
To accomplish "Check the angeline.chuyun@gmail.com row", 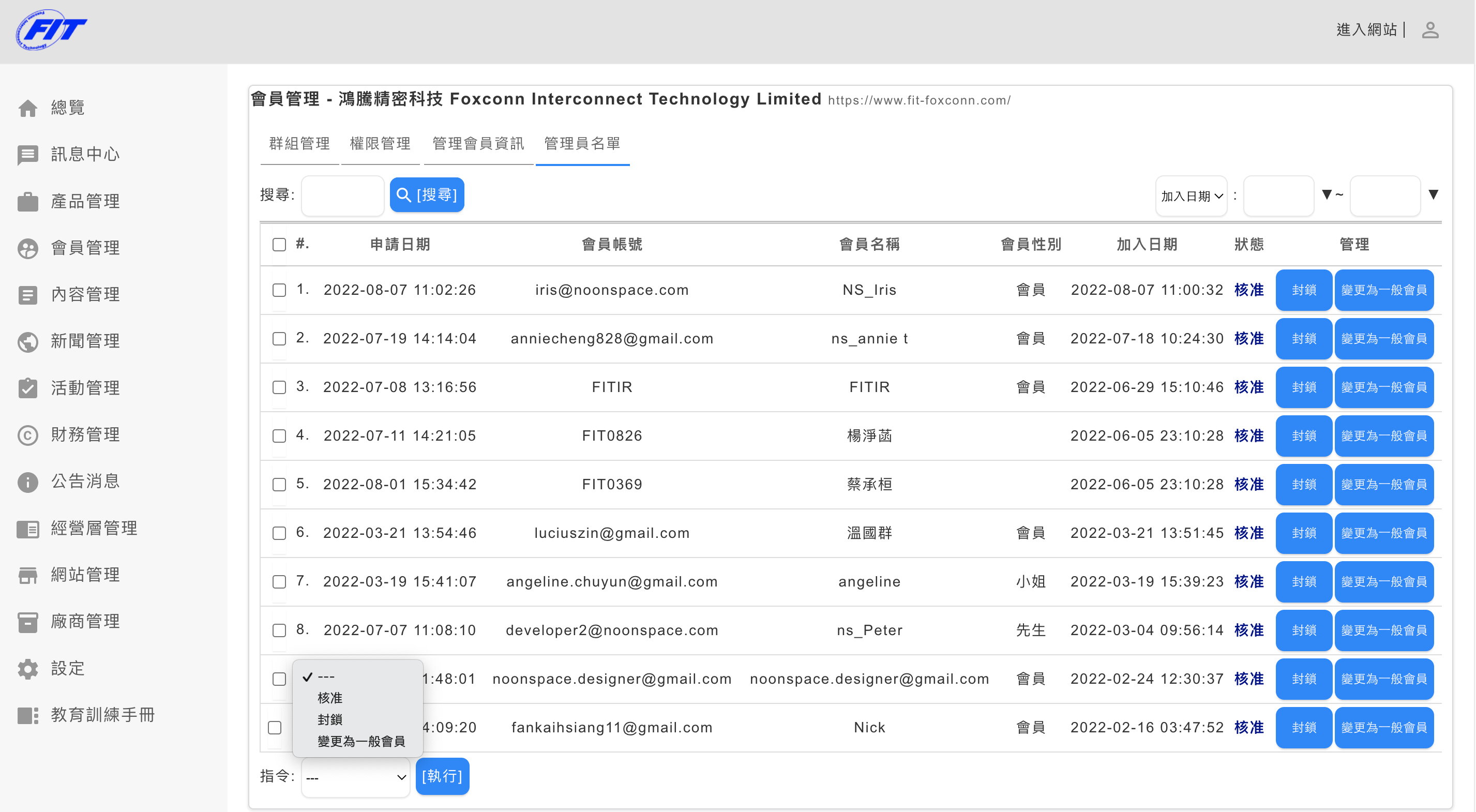I will coord(279,582).
